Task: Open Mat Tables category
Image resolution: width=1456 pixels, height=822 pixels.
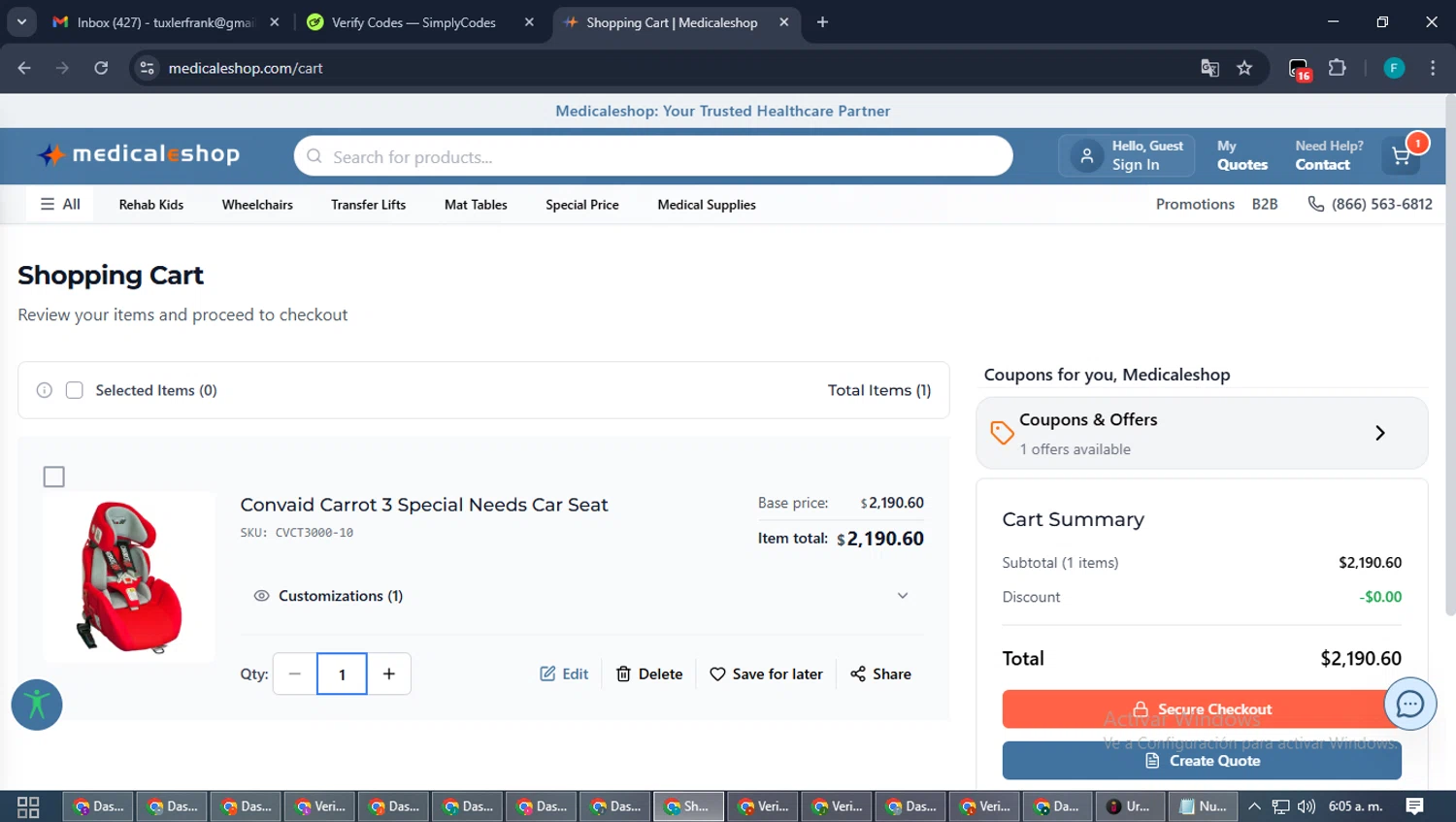Action: pyautogui.click(x=476, y=205)
